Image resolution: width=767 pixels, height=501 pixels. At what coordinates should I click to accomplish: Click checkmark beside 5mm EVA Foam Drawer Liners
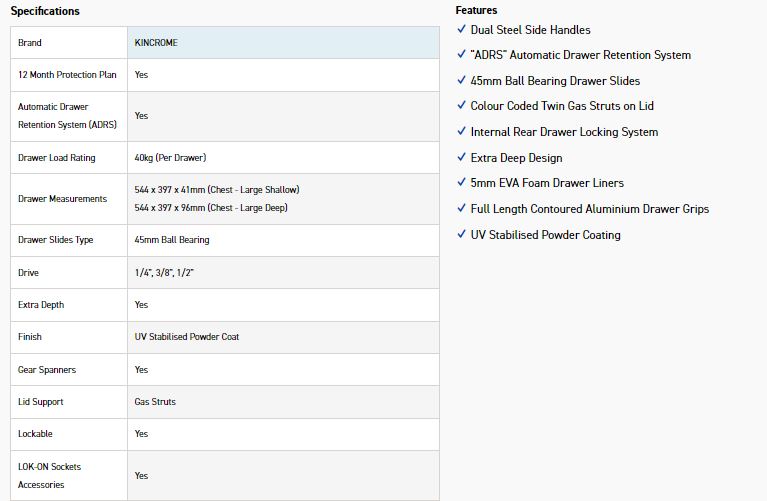click(461, 183)
